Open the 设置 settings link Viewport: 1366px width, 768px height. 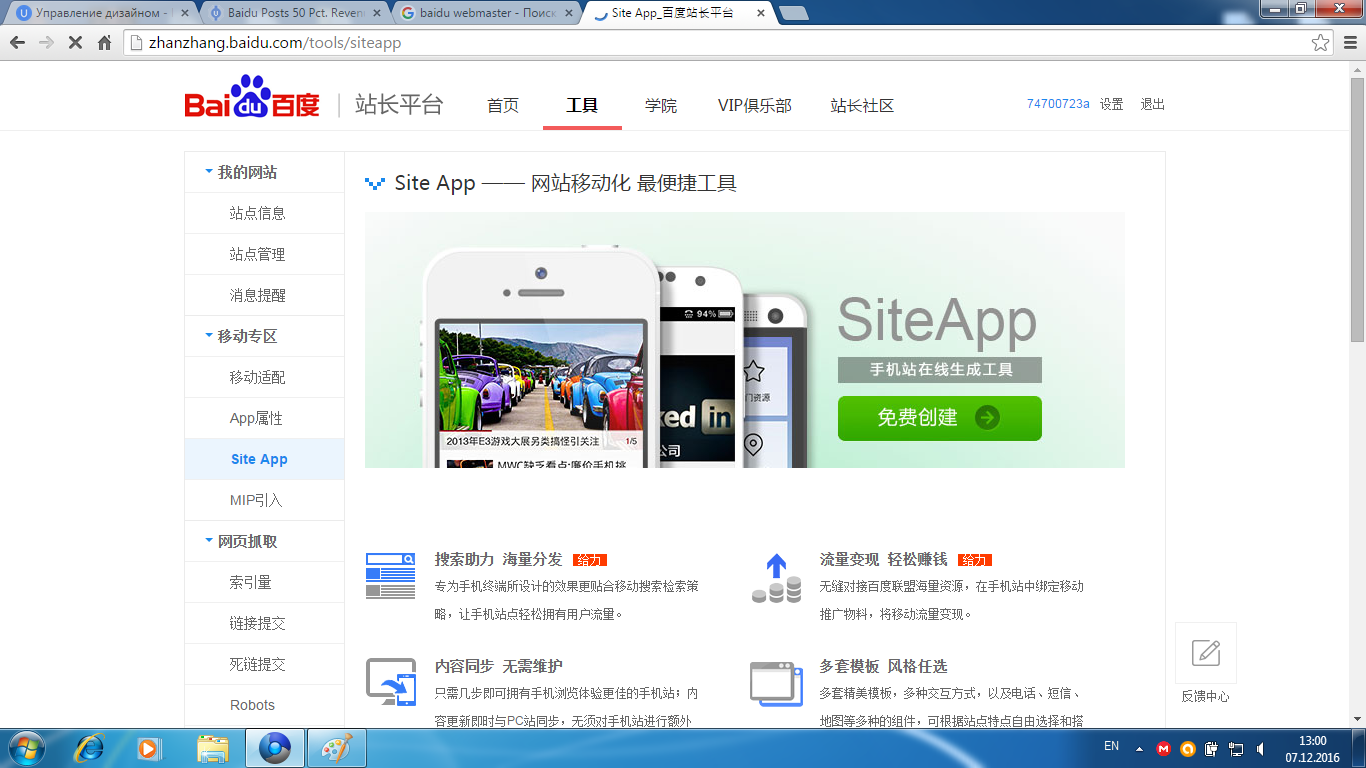1112,104
